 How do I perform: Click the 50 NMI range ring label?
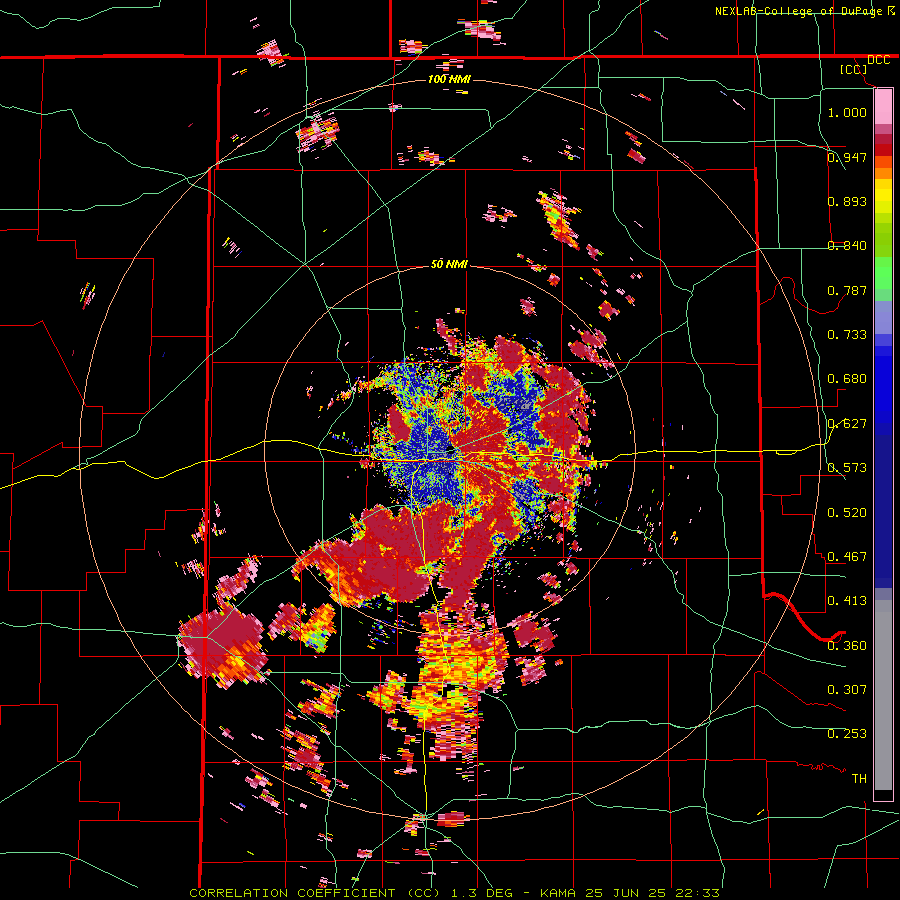point(449,264)
